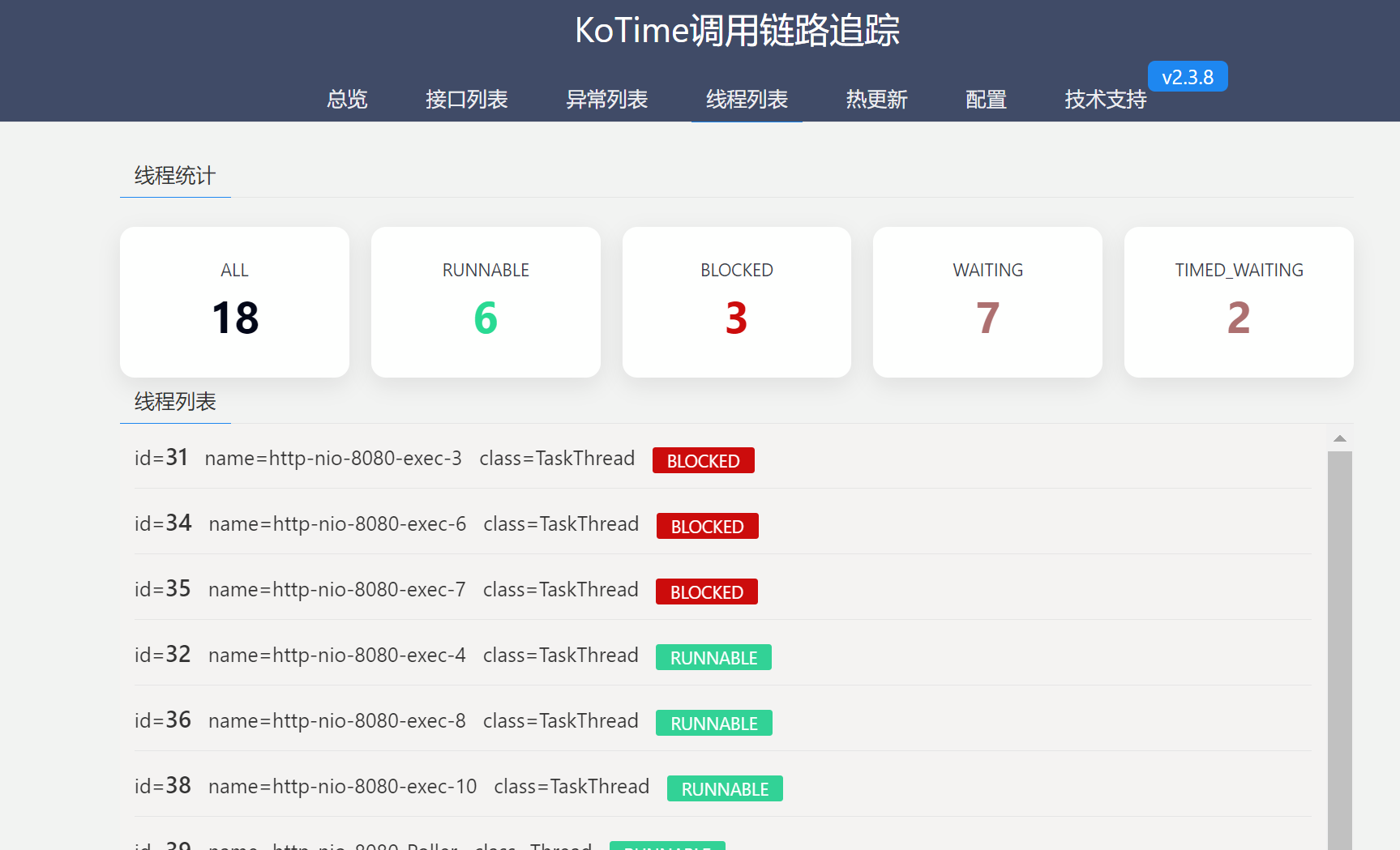Select the 线程列表 tab
1400x850 pixels.
747,99
